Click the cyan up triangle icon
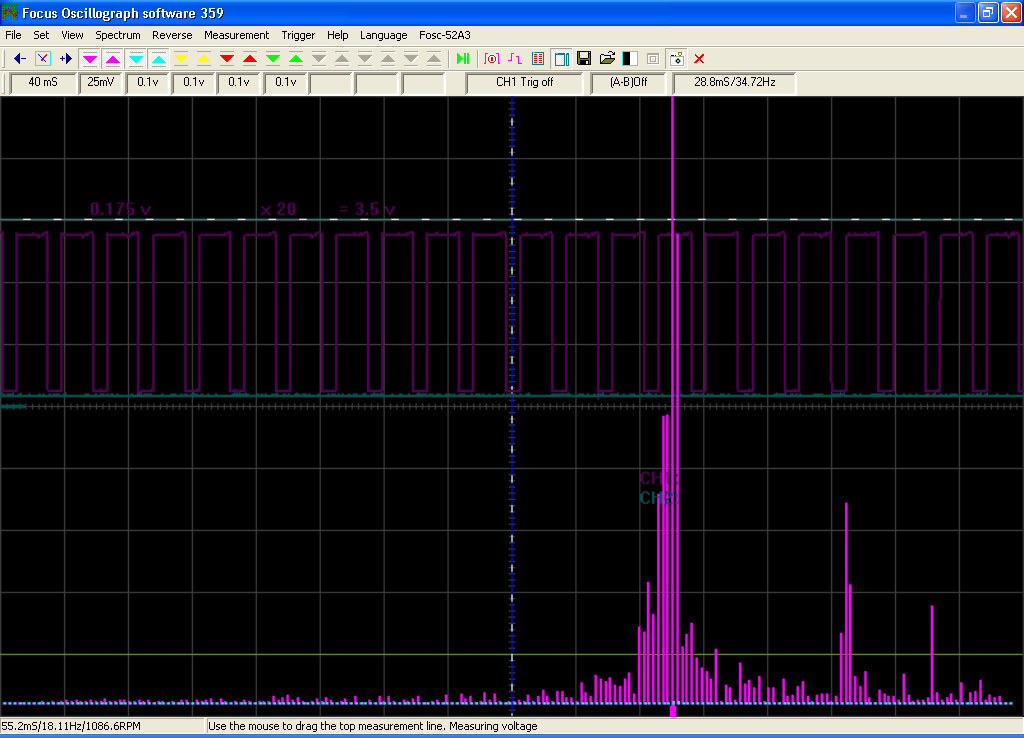Screen dimensions: 1024x738 (159, 59)
